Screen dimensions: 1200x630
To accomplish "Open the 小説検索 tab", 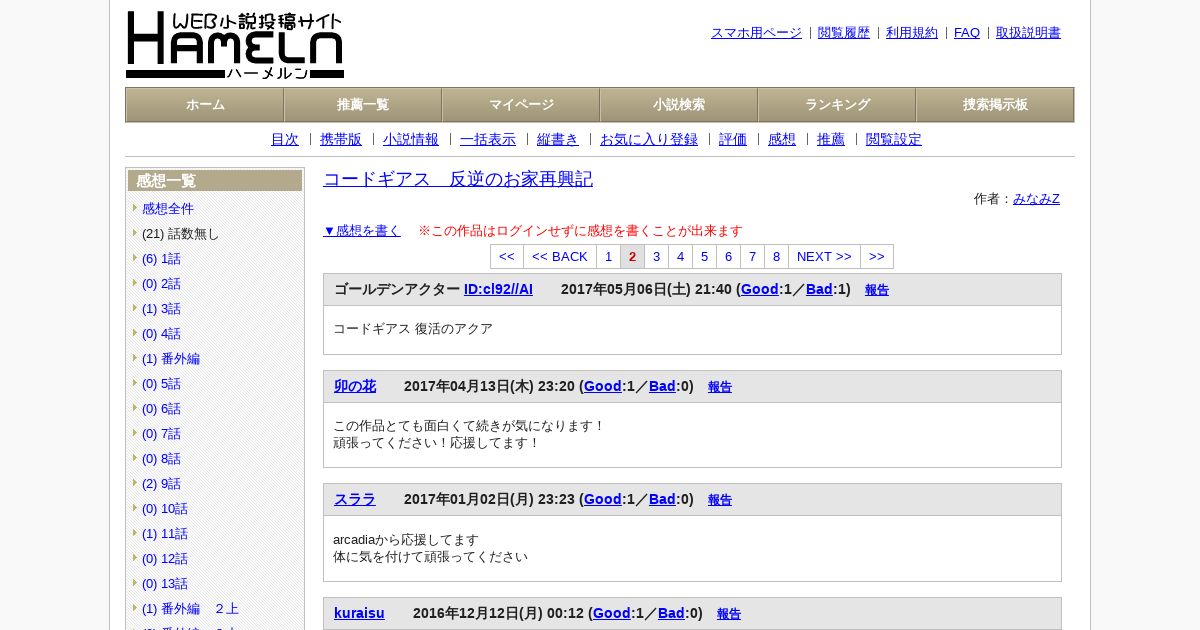I will click(x=679, y=105).
